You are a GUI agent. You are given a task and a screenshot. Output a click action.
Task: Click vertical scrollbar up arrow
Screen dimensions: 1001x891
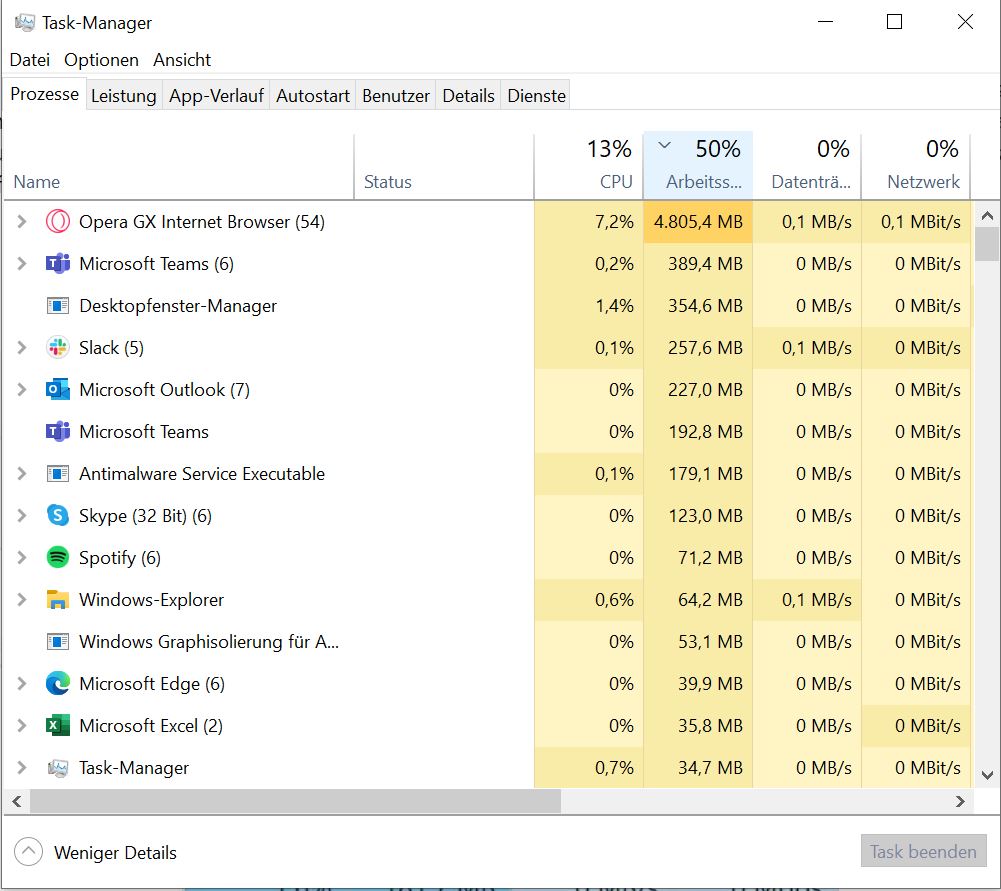[987, 216]
